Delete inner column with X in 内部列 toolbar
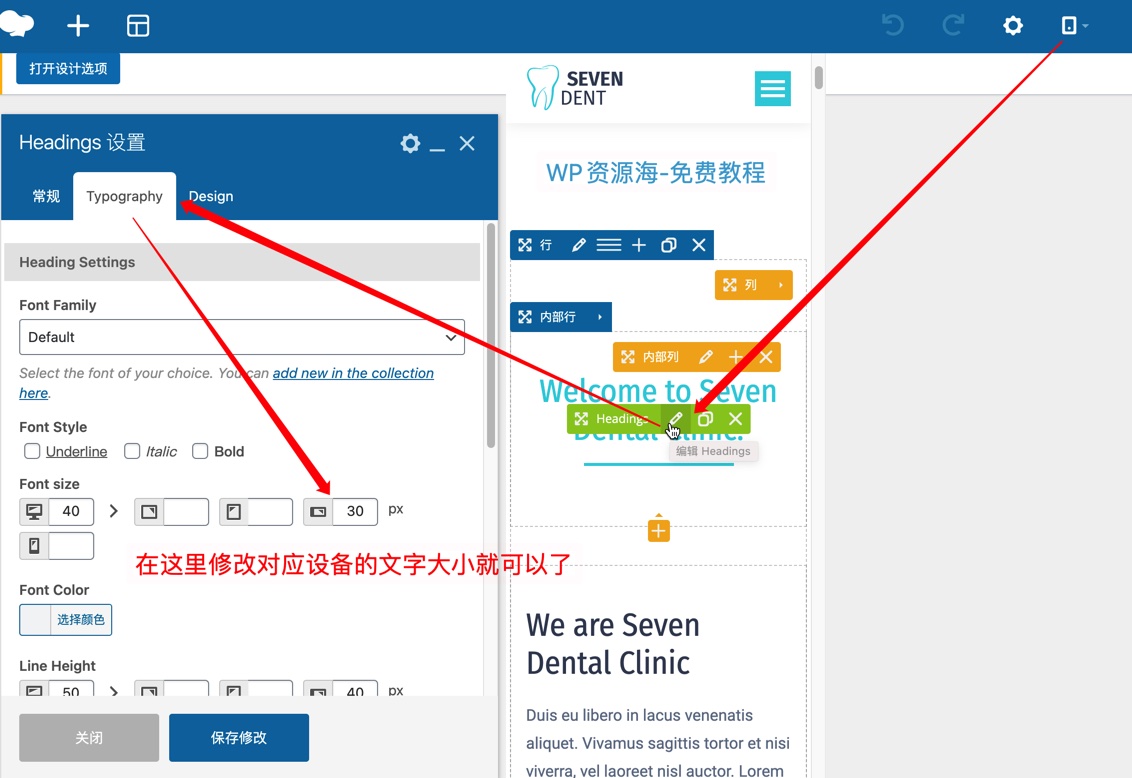The width and height of the screenshot is (1132, 778). click(766, 357)
